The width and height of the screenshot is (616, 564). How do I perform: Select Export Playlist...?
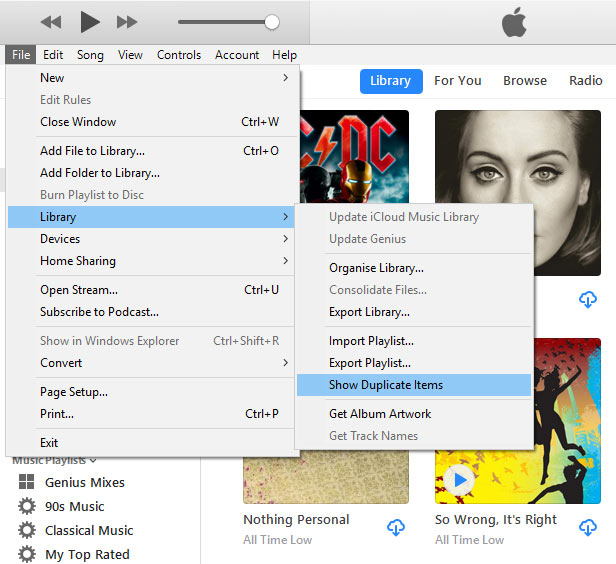(x=414, y=363)
